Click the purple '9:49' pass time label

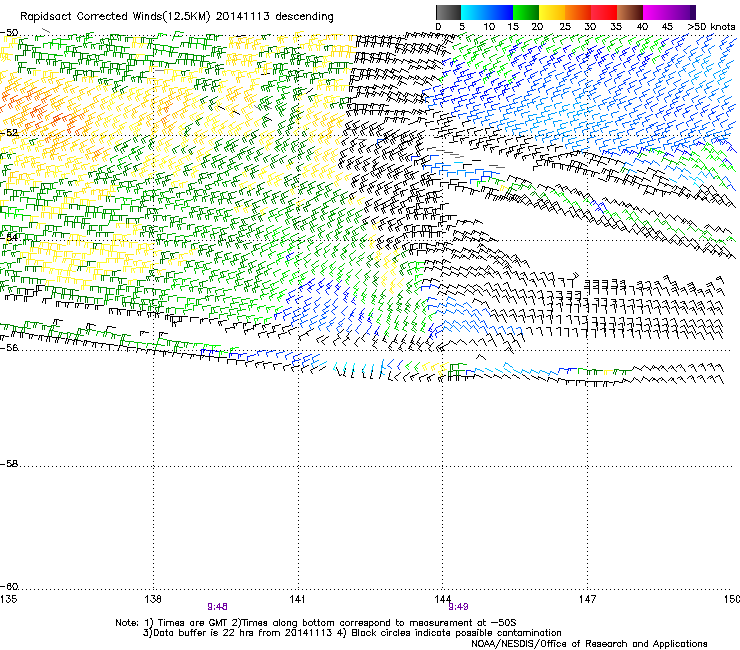pos(458,607)
